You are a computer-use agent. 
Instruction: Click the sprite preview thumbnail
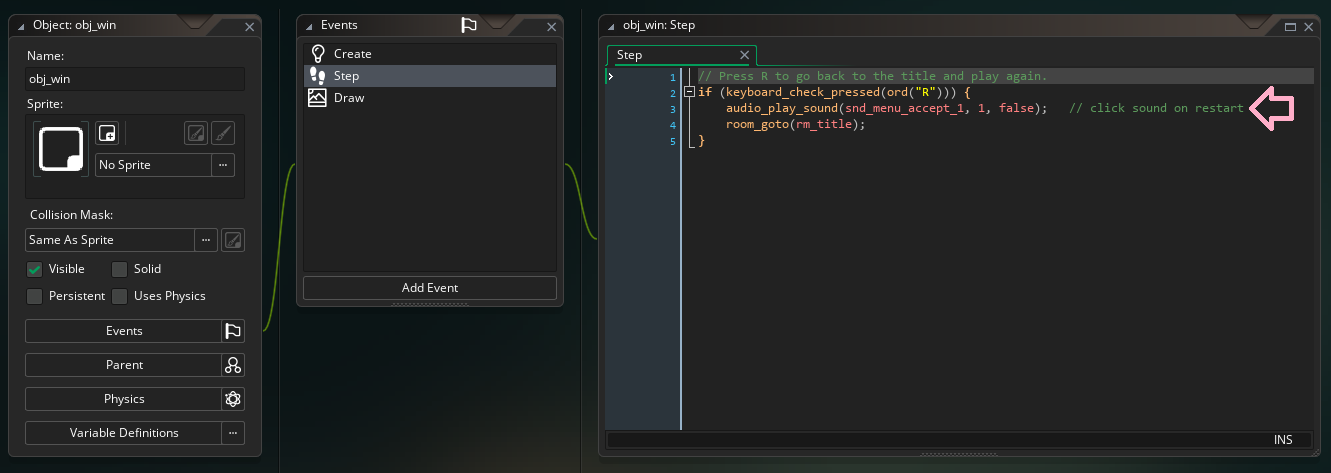pyautogui.click(x=60, y=149)
